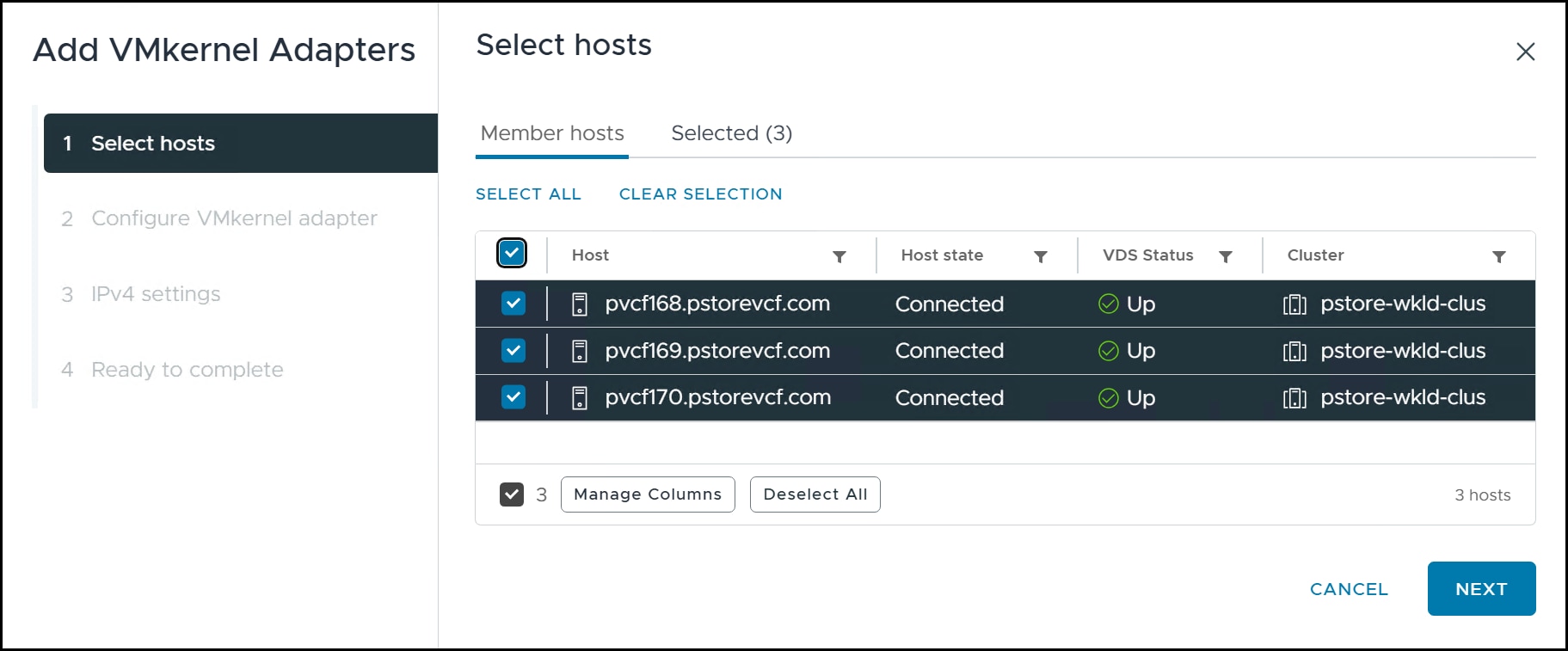Viewport: 1568px width, 651px height.
Task: Click the pvcf170.pstorevcf.com host name
Action: tap(718, 397)
